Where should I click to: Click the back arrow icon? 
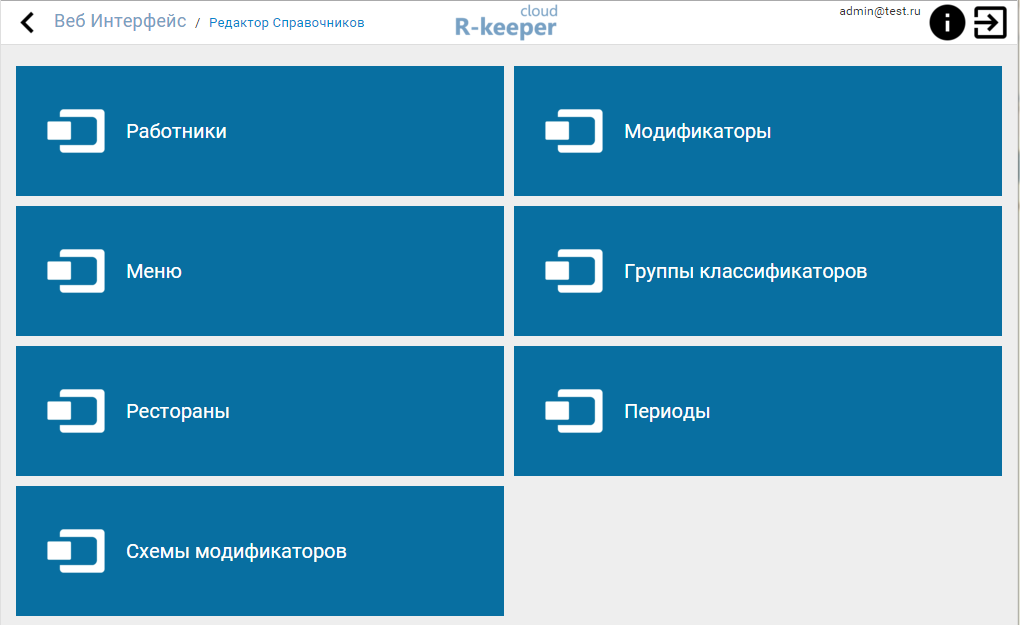pyautogui.click(x=27, y=22)
